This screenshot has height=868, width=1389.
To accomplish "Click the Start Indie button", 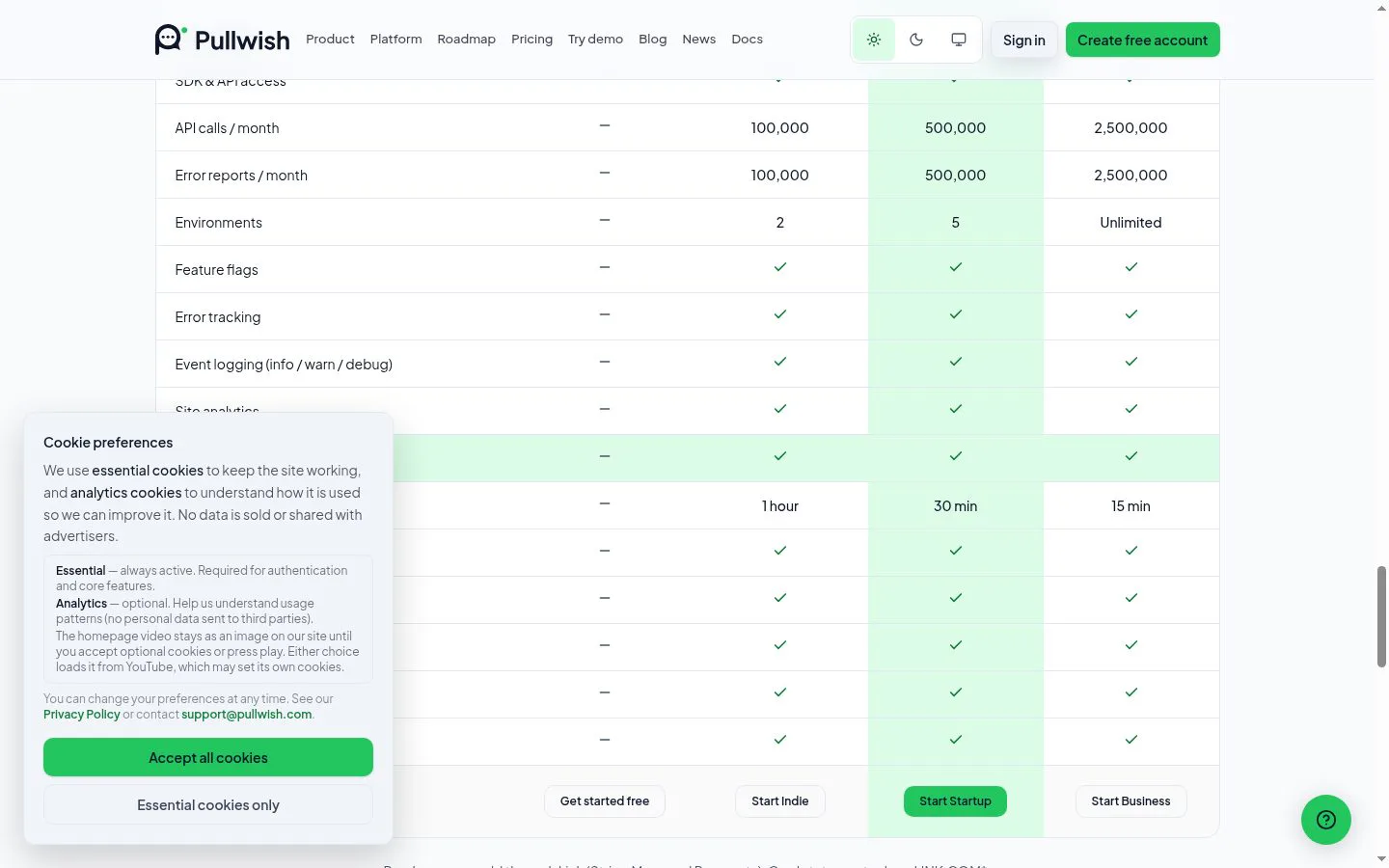I will click(780, 801).
